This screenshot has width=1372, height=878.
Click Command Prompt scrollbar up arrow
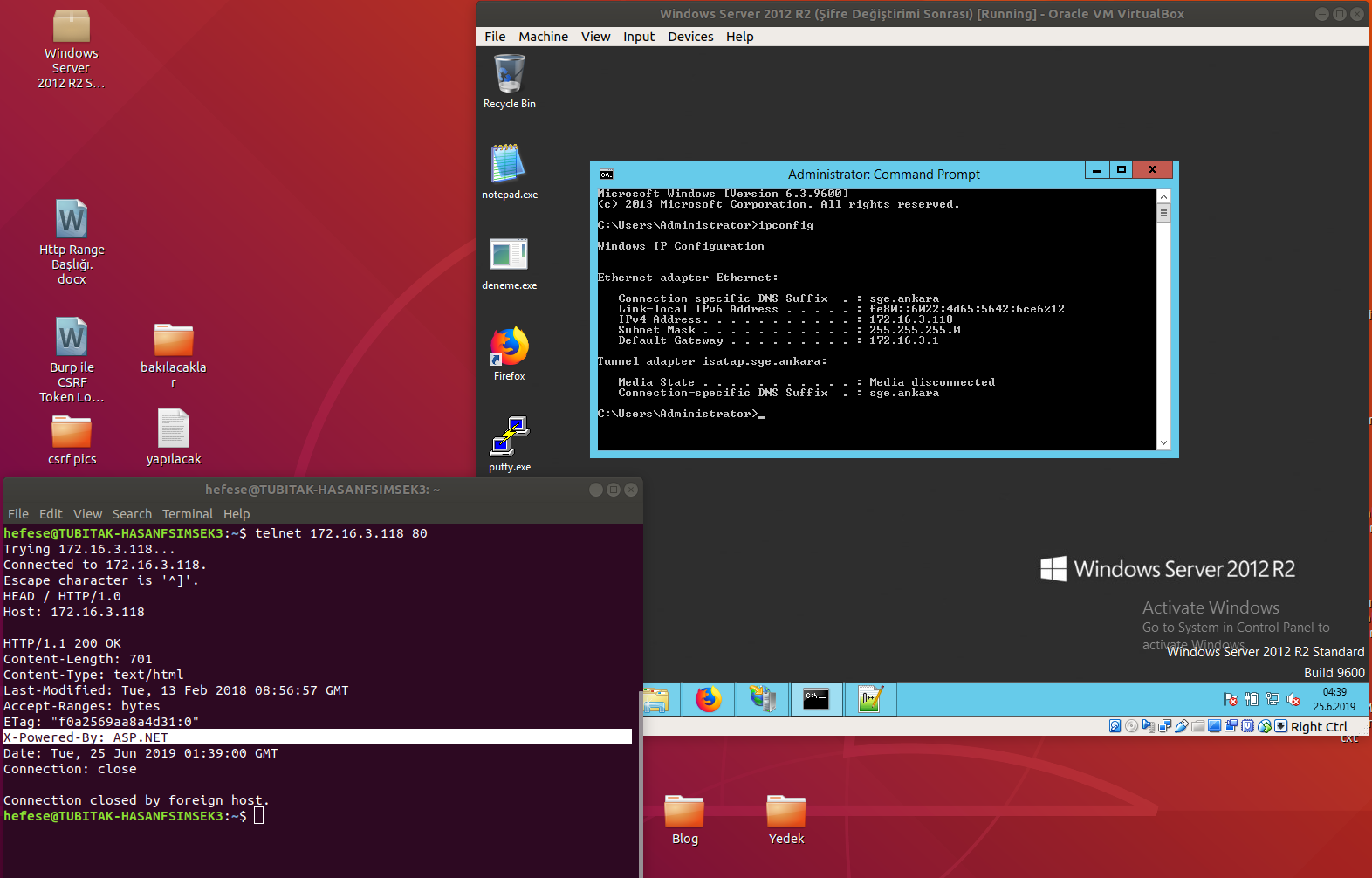1163,195
